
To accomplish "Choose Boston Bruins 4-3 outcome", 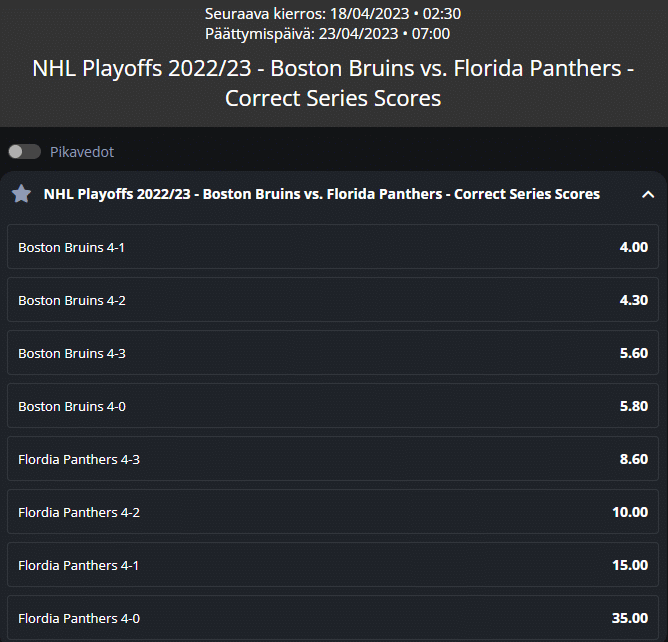I will tap(333, 353).
